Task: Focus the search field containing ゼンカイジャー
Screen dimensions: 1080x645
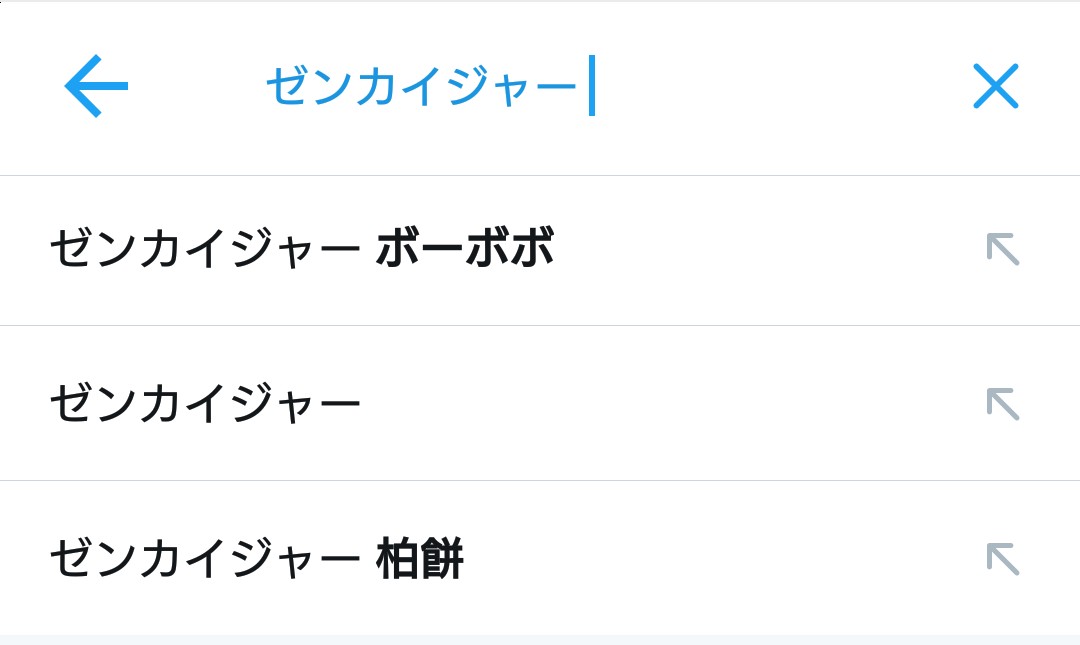Action: click(x=420, y=87)
